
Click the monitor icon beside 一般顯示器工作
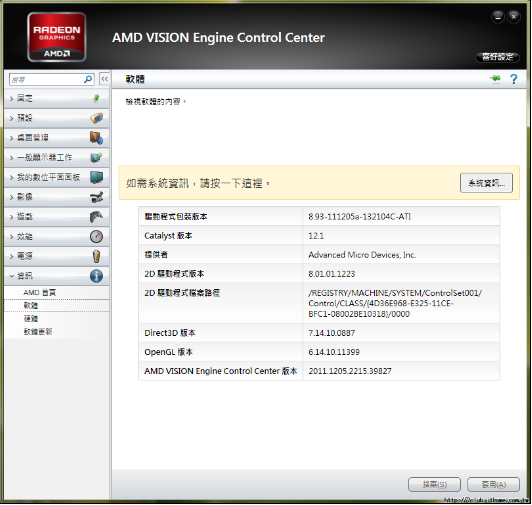pos(97,157)
